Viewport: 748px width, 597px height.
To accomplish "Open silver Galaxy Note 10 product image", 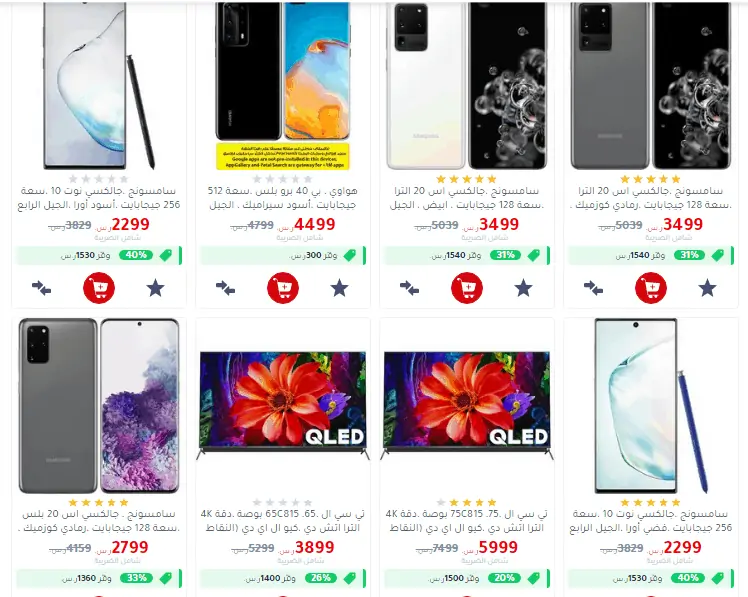I will click(651, 406).
